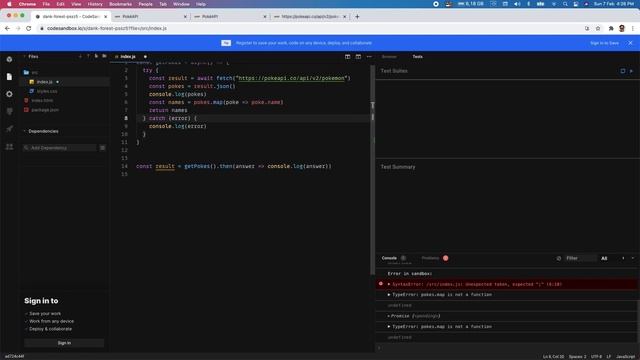Viewport: 640px width, 360px height.
Task: Open the View menu in menu bar
Action: [x=76, y=4]
